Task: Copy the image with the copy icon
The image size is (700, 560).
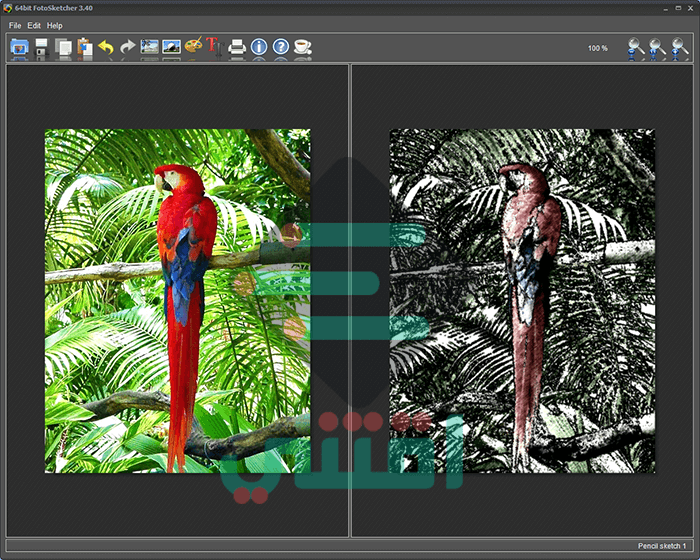Action: click(x=63, y=47)
